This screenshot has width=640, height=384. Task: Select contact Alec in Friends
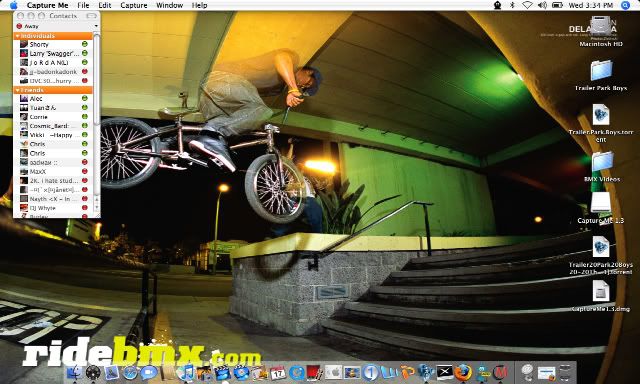pyautogui.click(x=53, y=98)
